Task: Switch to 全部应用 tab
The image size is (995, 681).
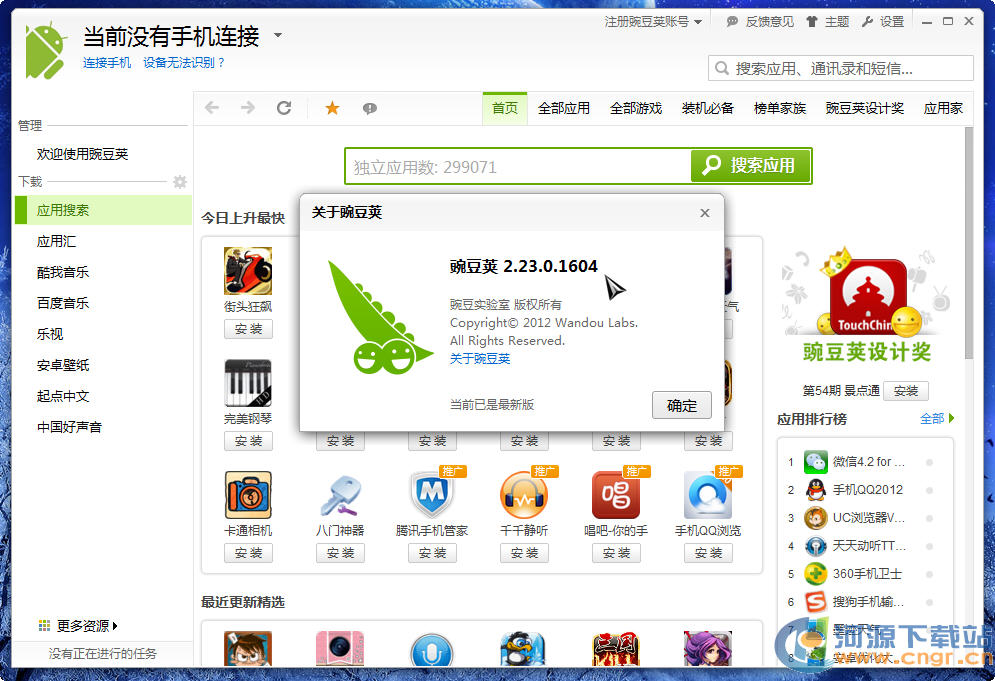Action: [x=563, y=109]
